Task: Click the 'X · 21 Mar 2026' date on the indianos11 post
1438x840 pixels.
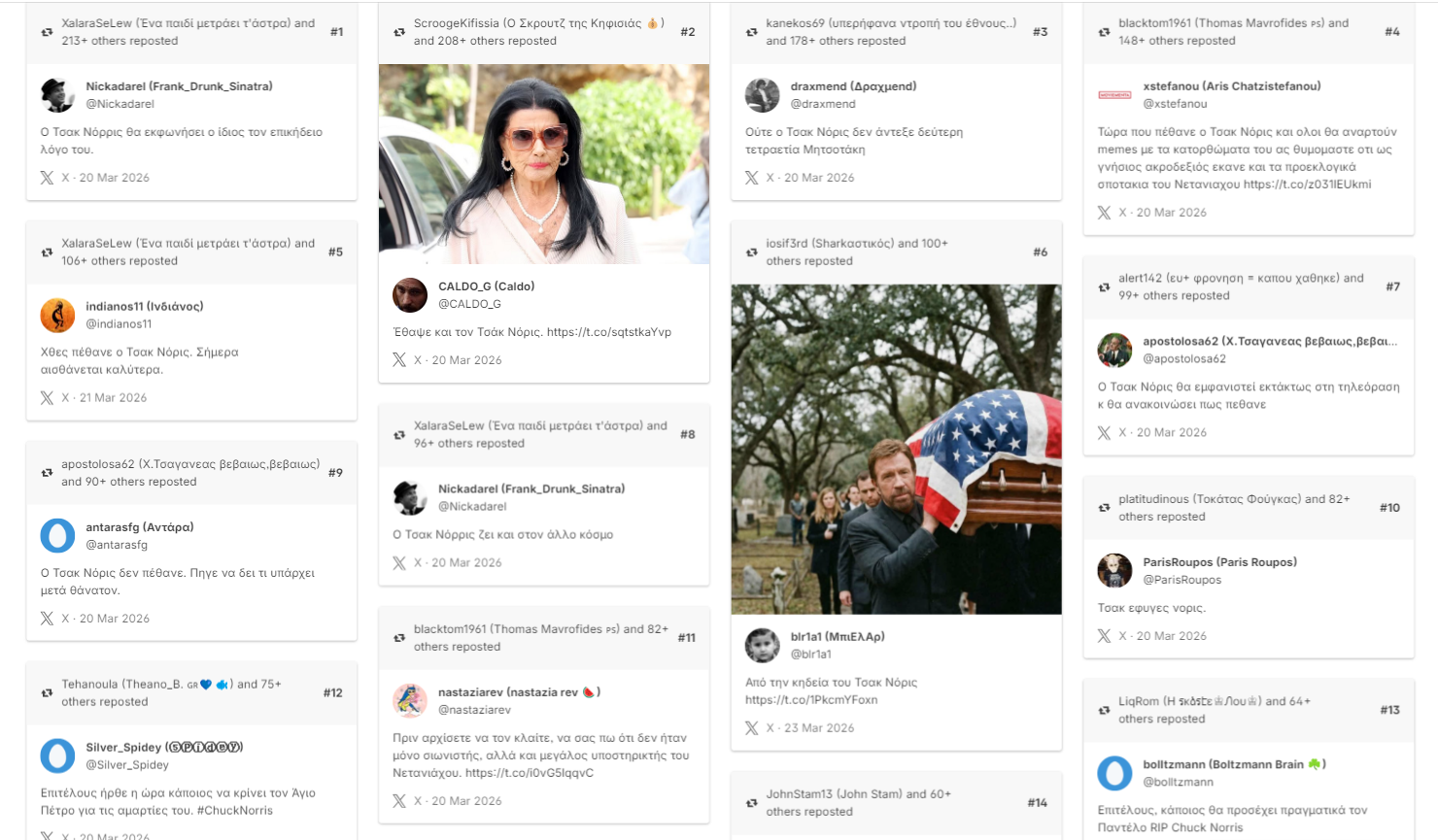Action: coord(104,398)
